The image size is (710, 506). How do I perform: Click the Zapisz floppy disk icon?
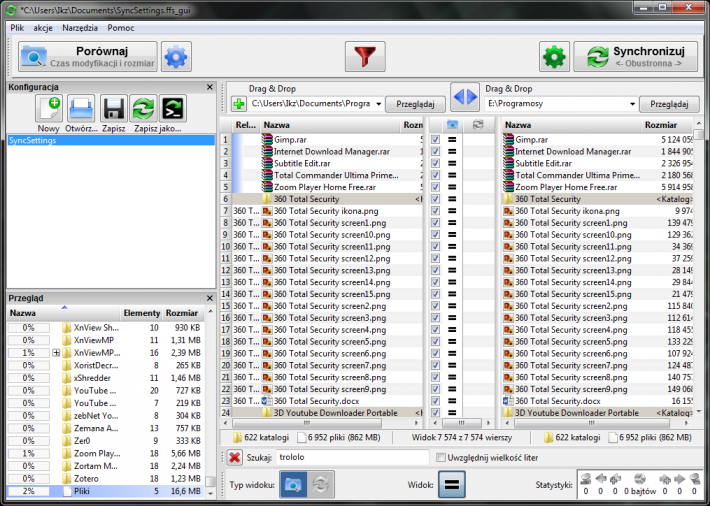[114, 109]
